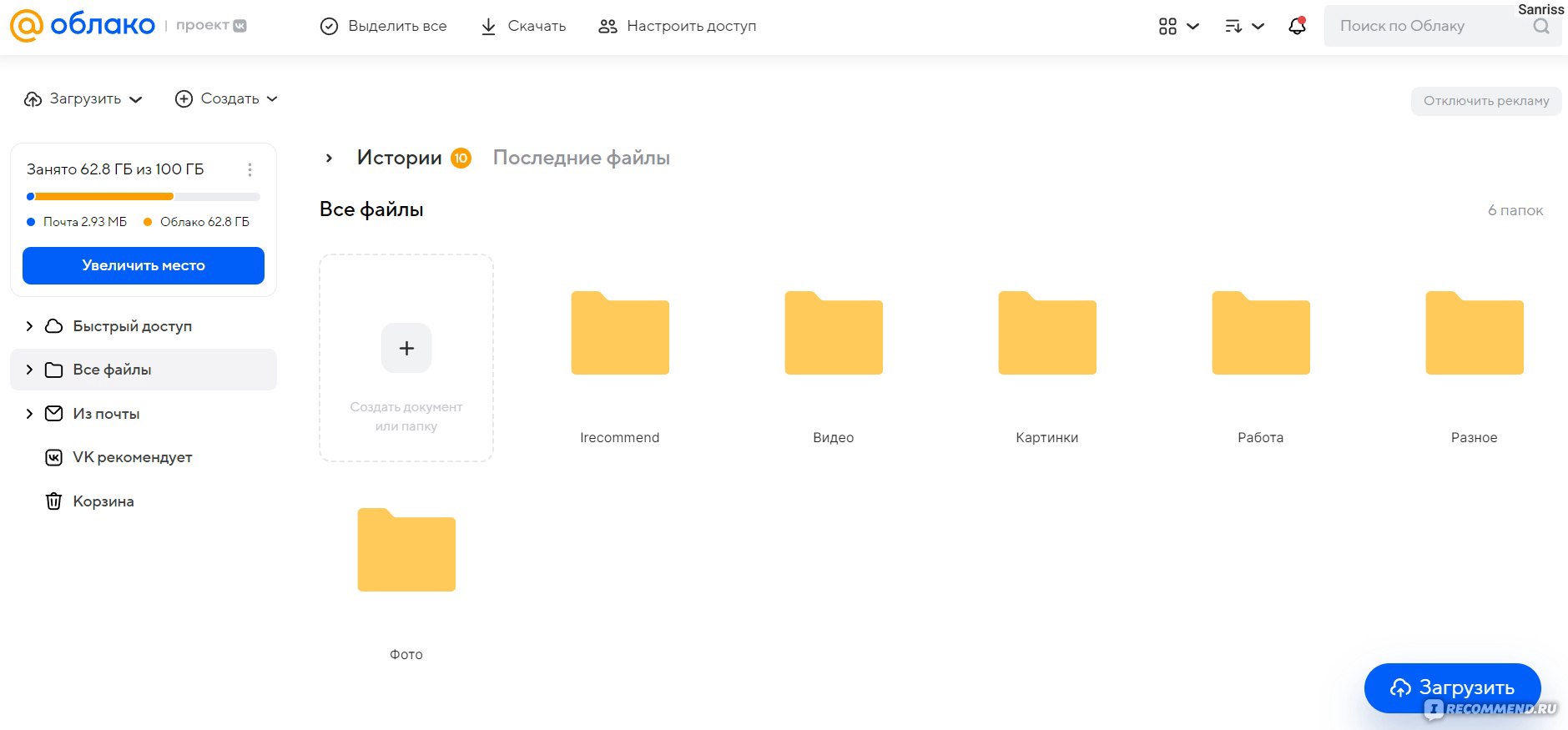Image resolution: width=1568 pixels, height=730 pixels.
Task: Click Отключить рекламу button
Action: pyautogui.click(x=1486, y=101)
